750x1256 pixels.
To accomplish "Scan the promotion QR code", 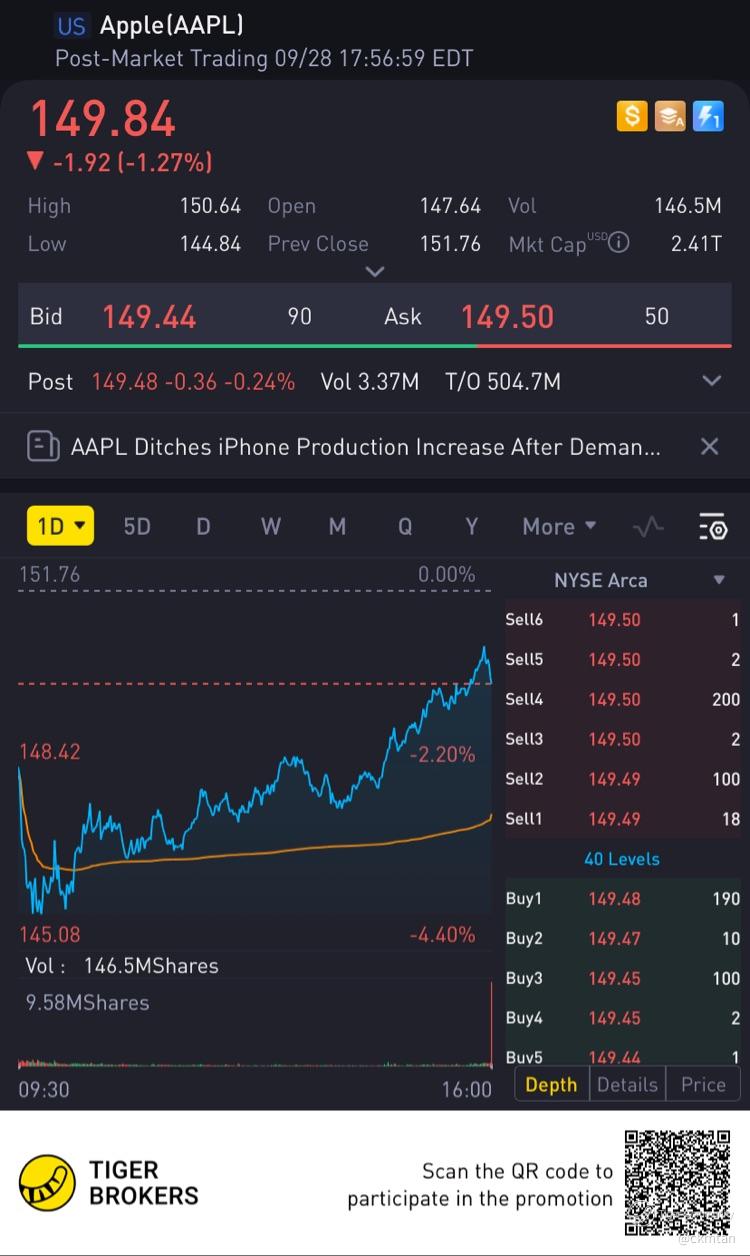I will (677, 1182).
